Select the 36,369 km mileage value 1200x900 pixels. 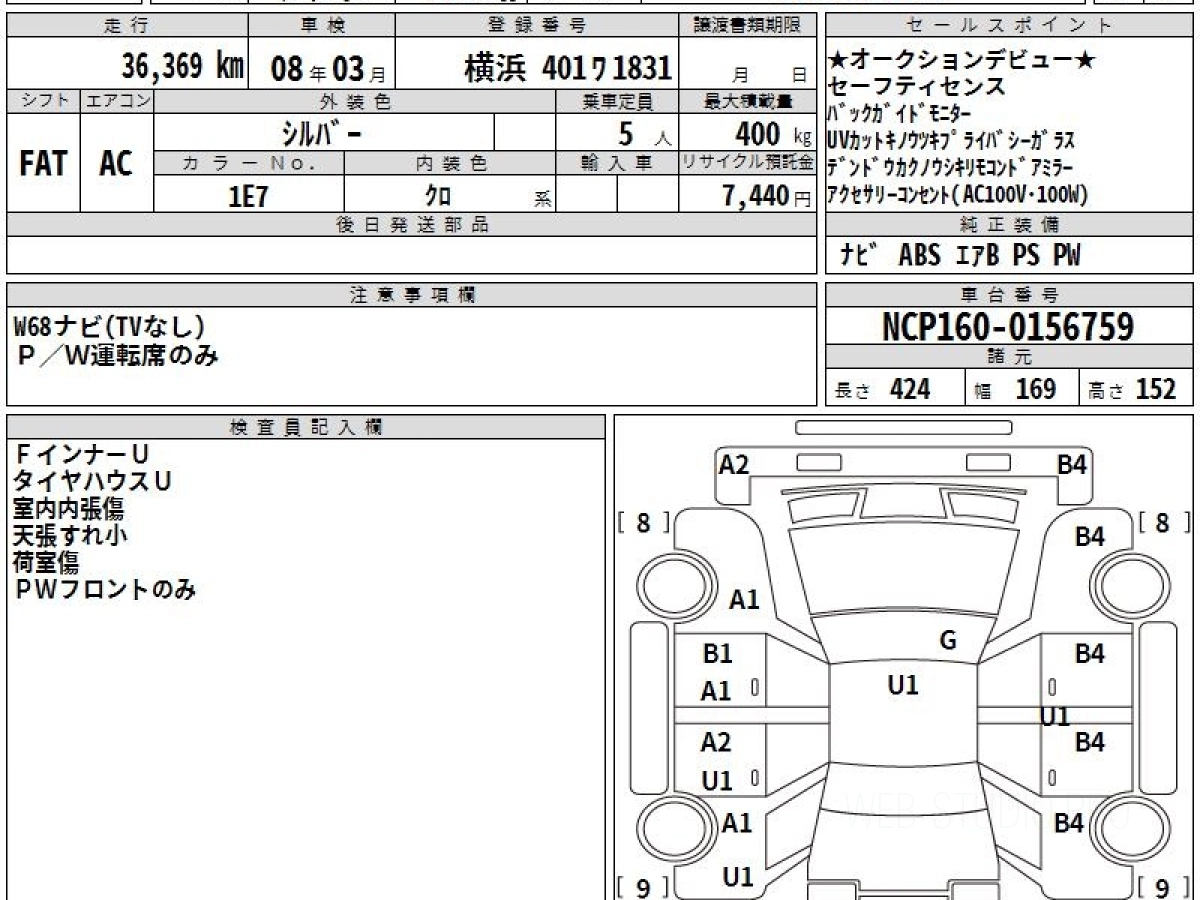[x=183, y=66]
